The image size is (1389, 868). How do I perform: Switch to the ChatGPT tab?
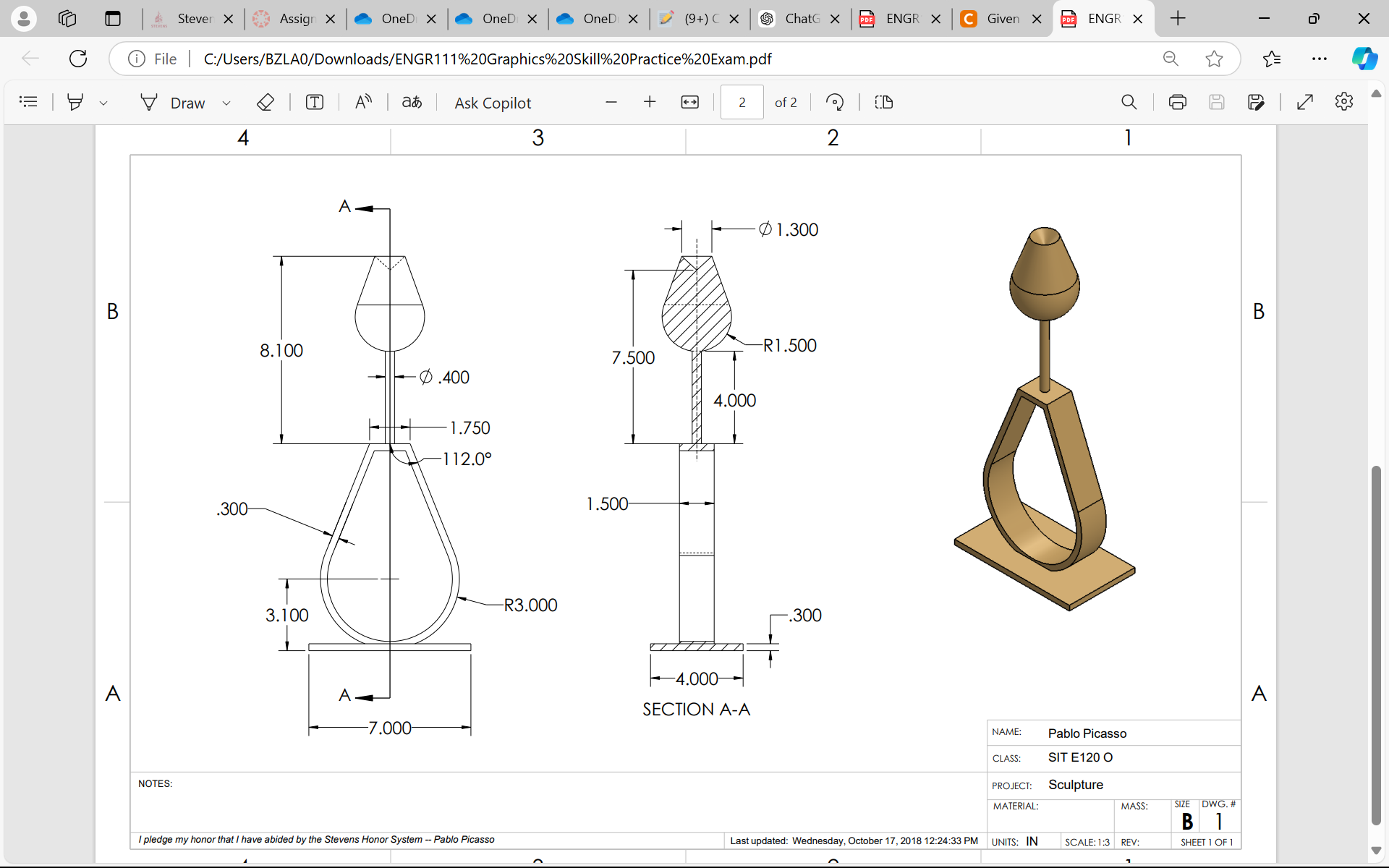pyautogui.click(x=800, y=19)
